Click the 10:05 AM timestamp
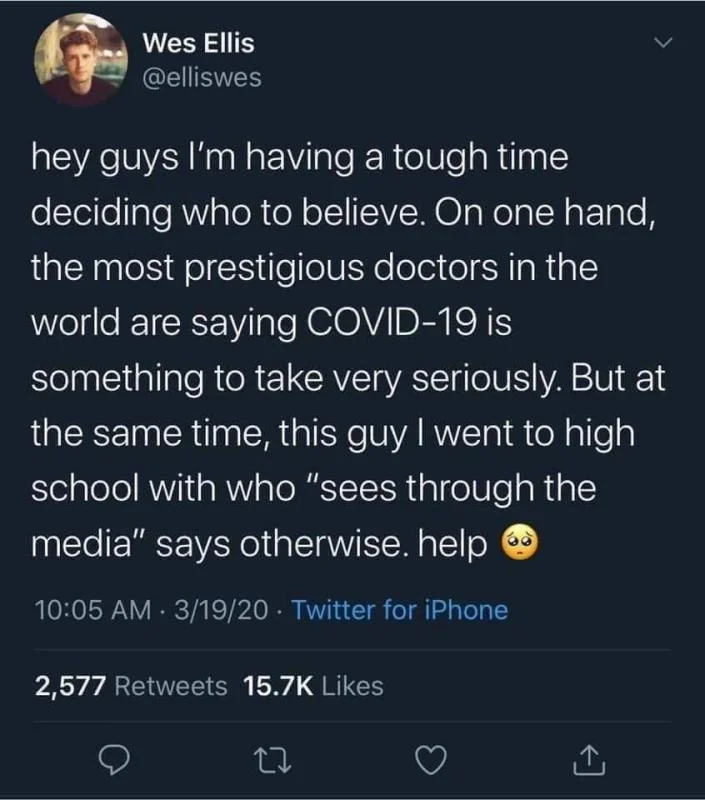 (86, 609)
